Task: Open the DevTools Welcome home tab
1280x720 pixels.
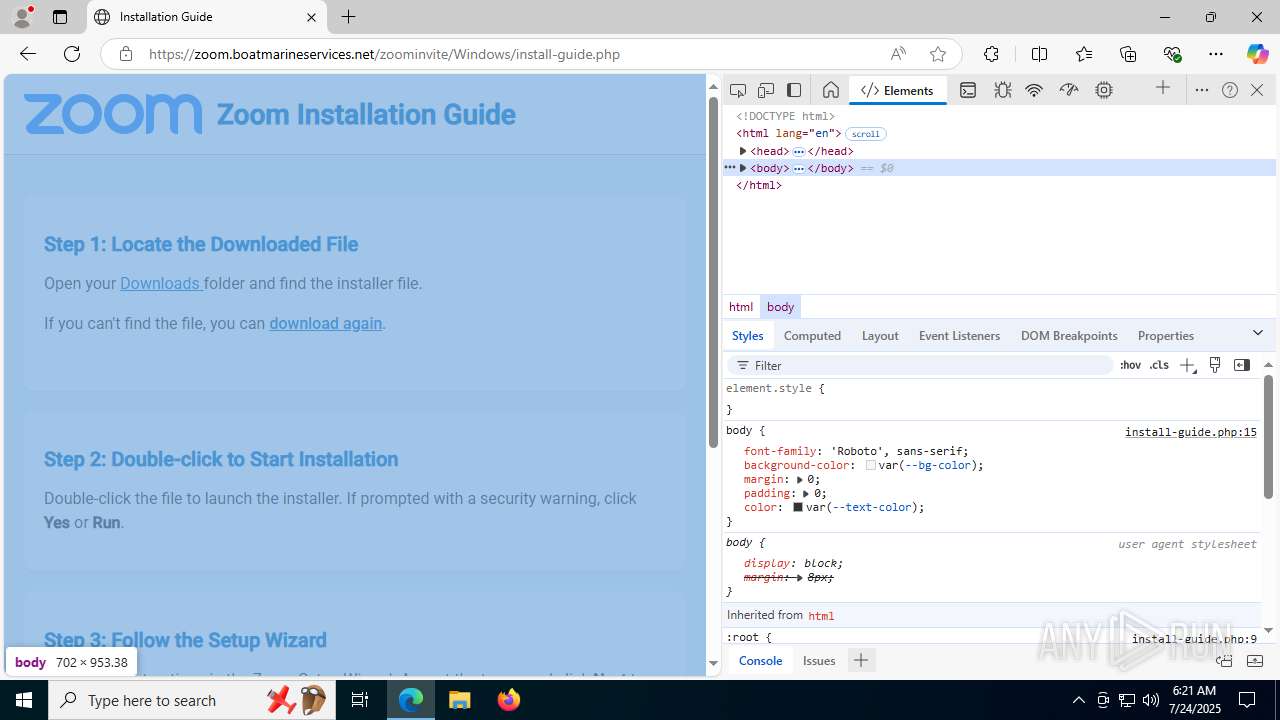Action: pos(830,90)
